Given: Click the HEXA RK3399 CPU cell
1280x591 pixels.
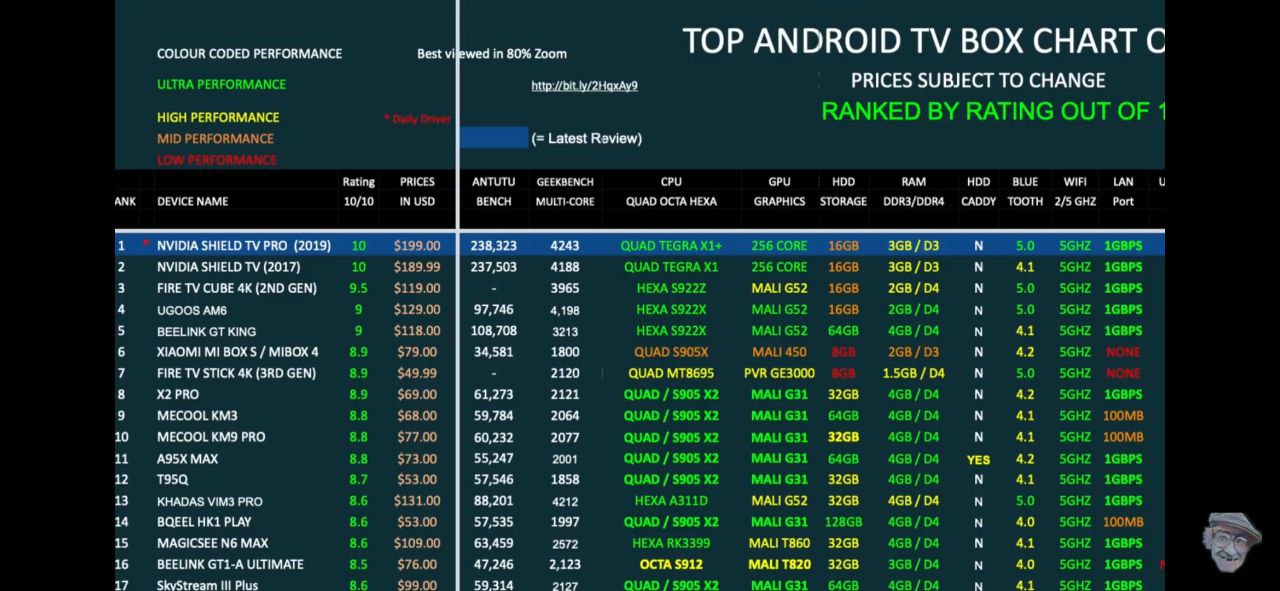Looking at the screenshot, I should coord(671,543).
